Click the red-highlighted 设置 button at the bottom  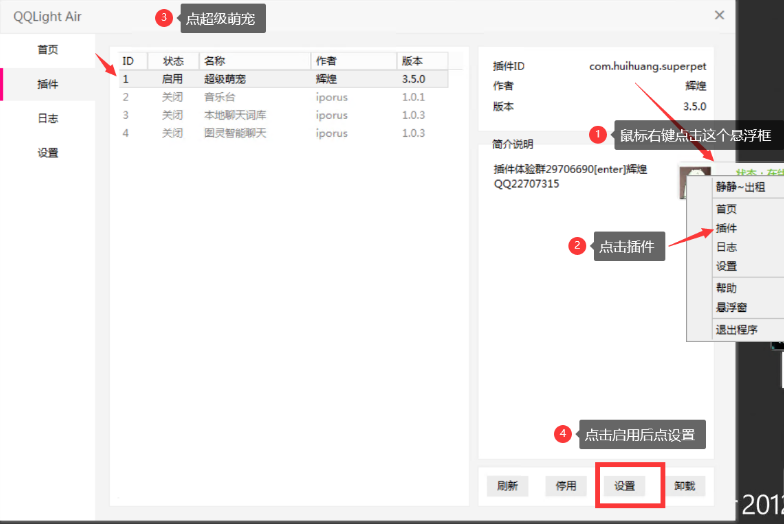pos(625,486)
